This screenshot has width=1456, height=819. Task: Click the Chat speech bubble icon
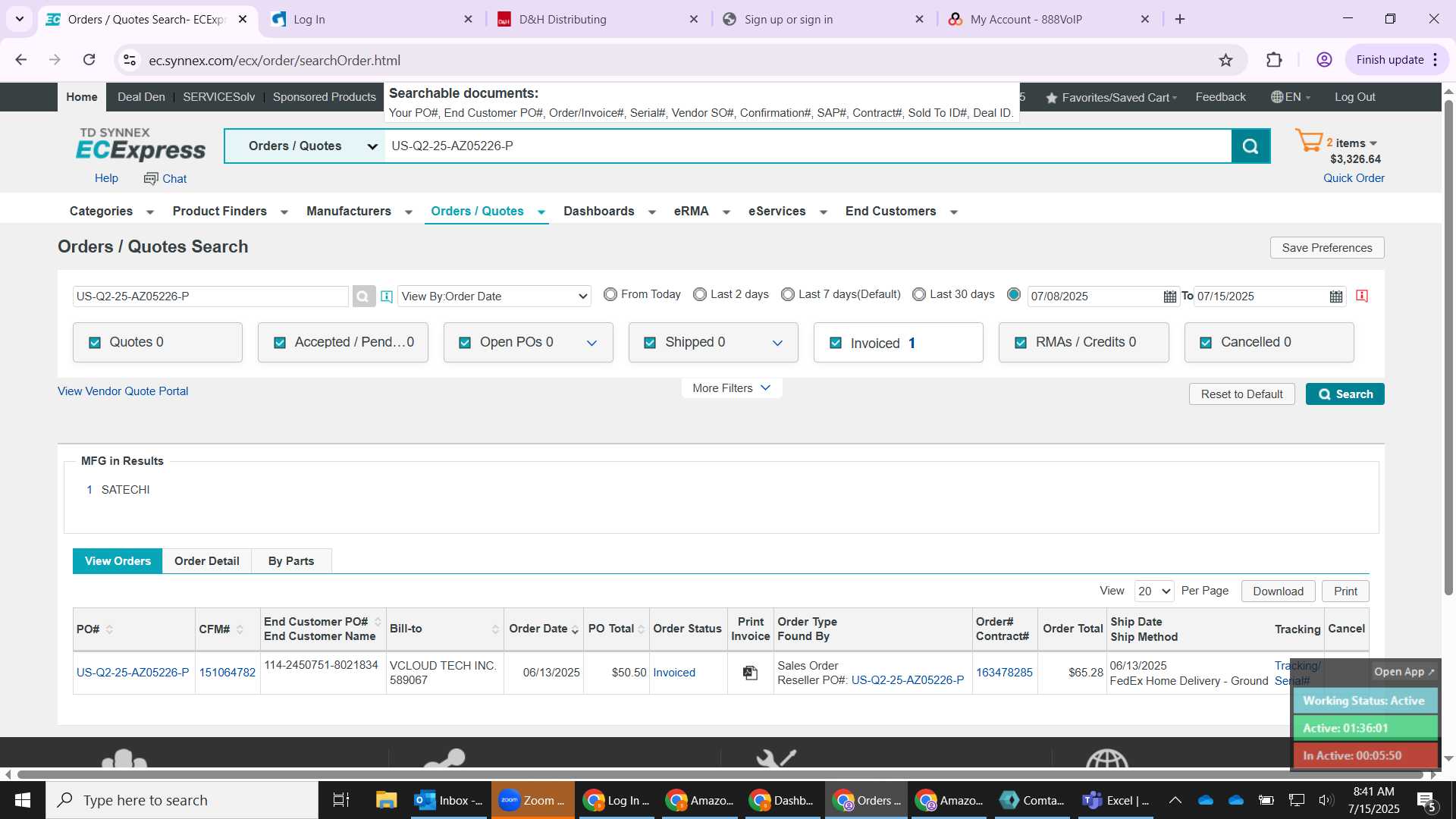(151, 179)
